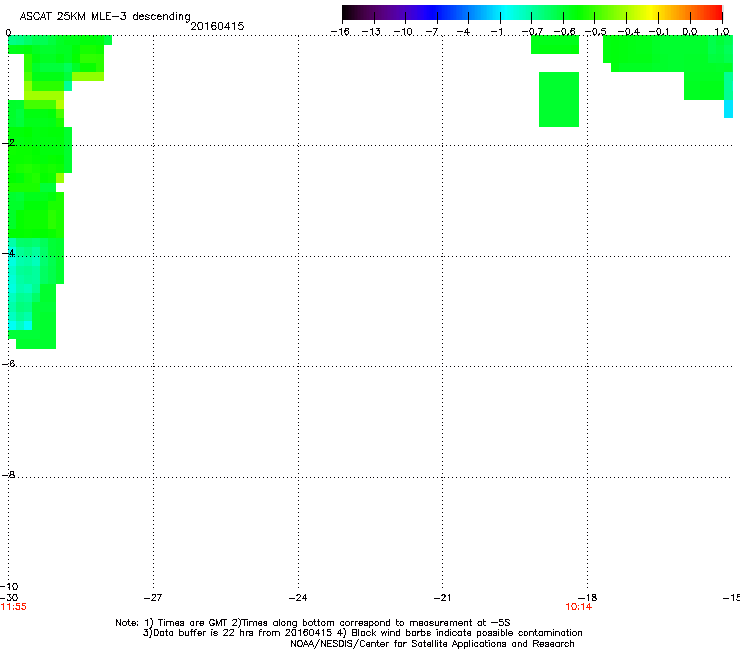
Task: Click the -21 longitude axis label
Action: (442, 597)
